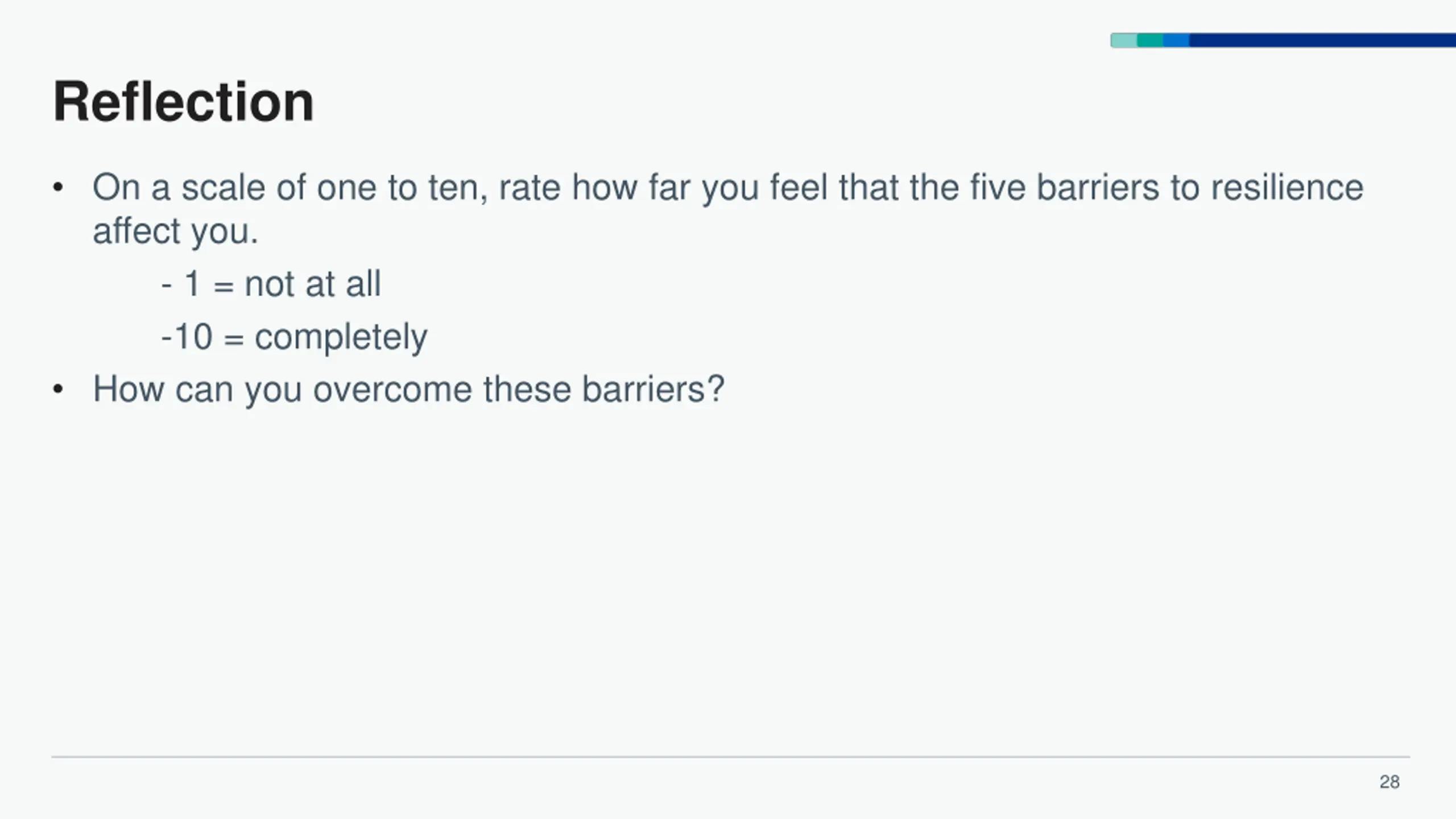Click the words "affect you."
The width and height of the screenshot is (1456, 819).
176,231
